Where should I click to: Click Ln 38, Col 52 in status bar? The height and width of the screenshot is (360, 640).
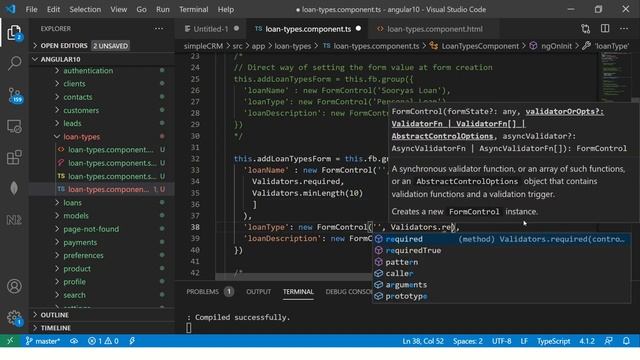tap(423, 341)
